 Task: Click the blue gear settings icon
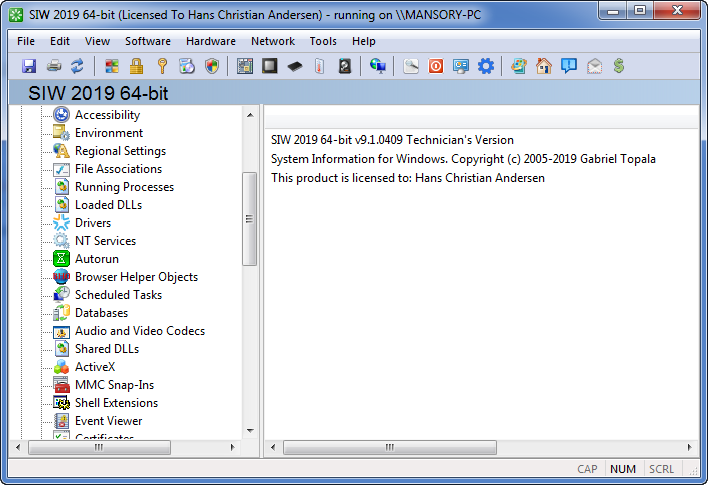click(486, 66)
